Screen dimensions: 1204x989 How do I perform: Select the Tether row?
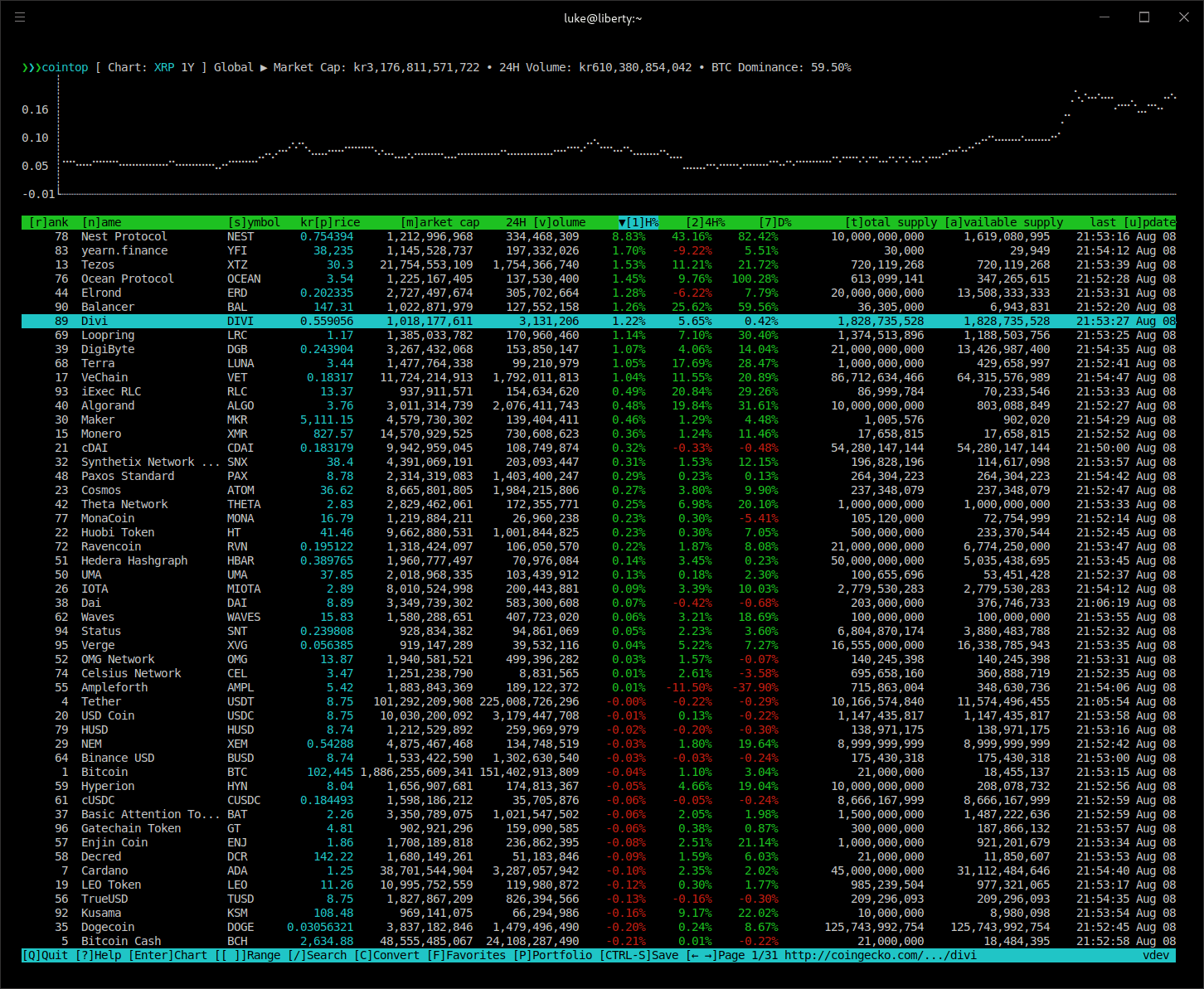599,701
